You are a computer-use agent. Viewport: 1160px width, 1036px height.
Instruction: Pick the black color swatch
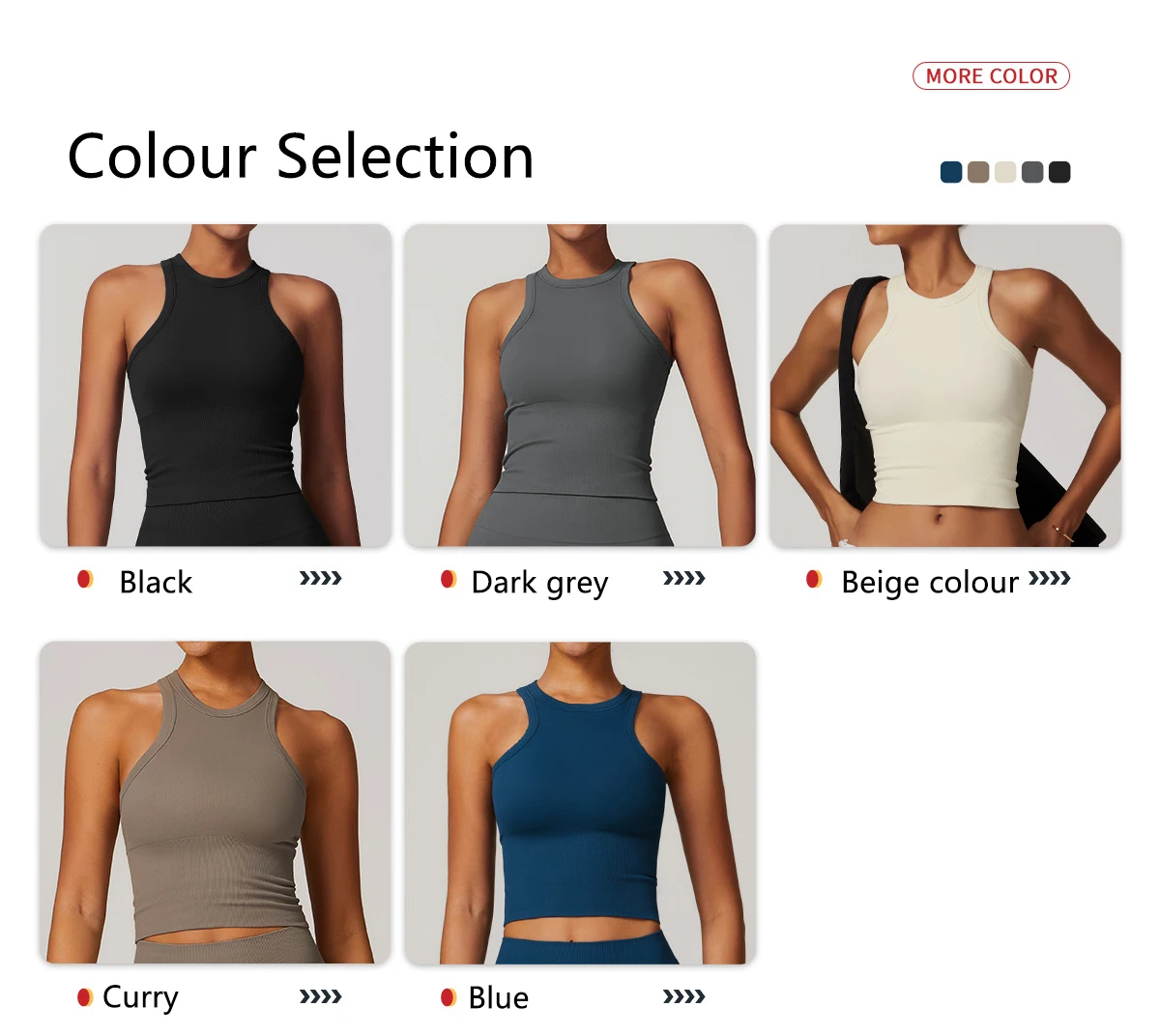1059,172
